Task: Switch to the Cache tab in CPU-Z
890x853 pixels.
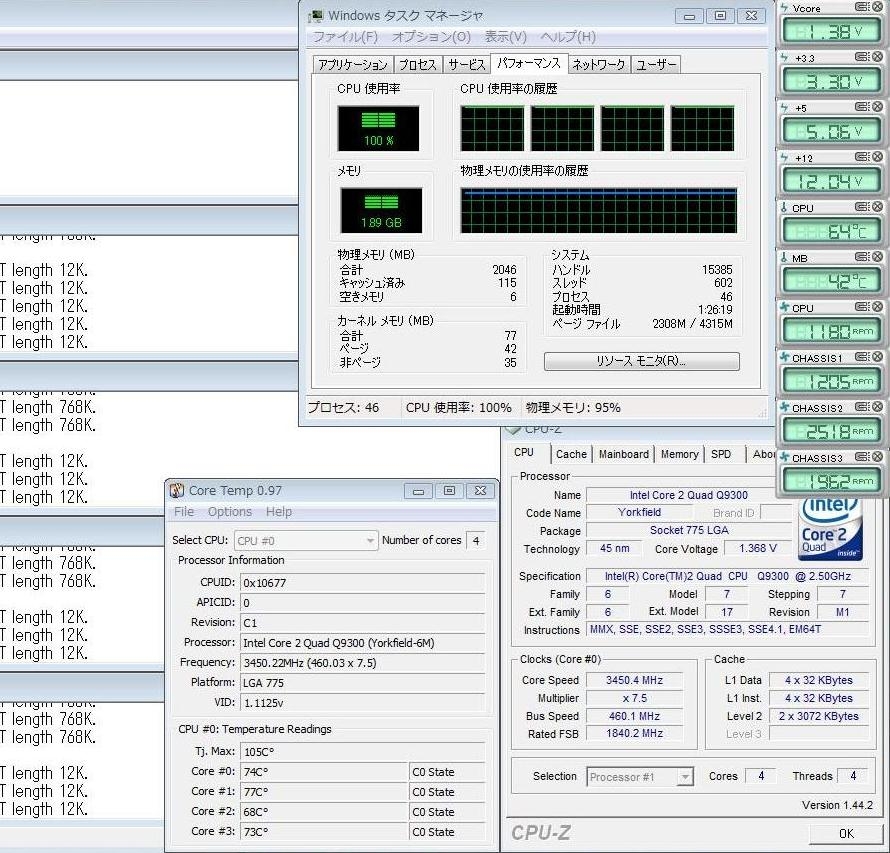Action: click(x=571, y=454)
